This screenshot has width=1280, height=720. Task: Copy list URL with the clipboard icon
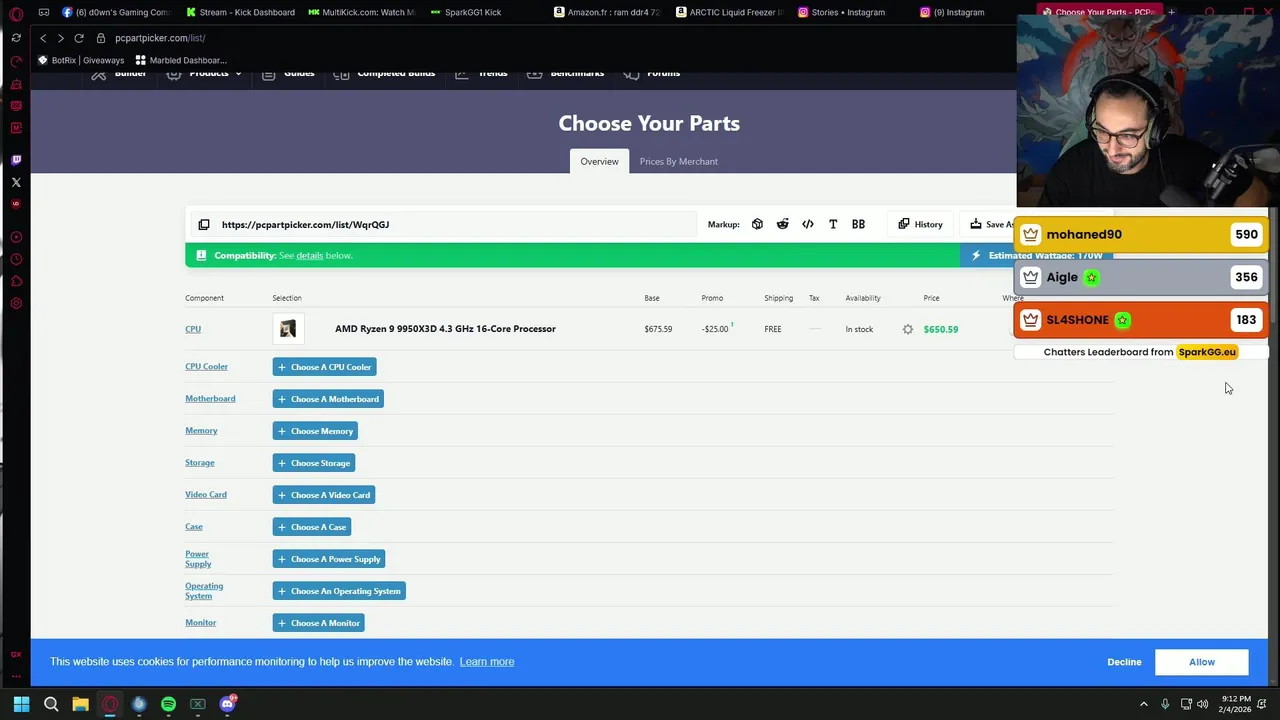[x=204, y=225]
